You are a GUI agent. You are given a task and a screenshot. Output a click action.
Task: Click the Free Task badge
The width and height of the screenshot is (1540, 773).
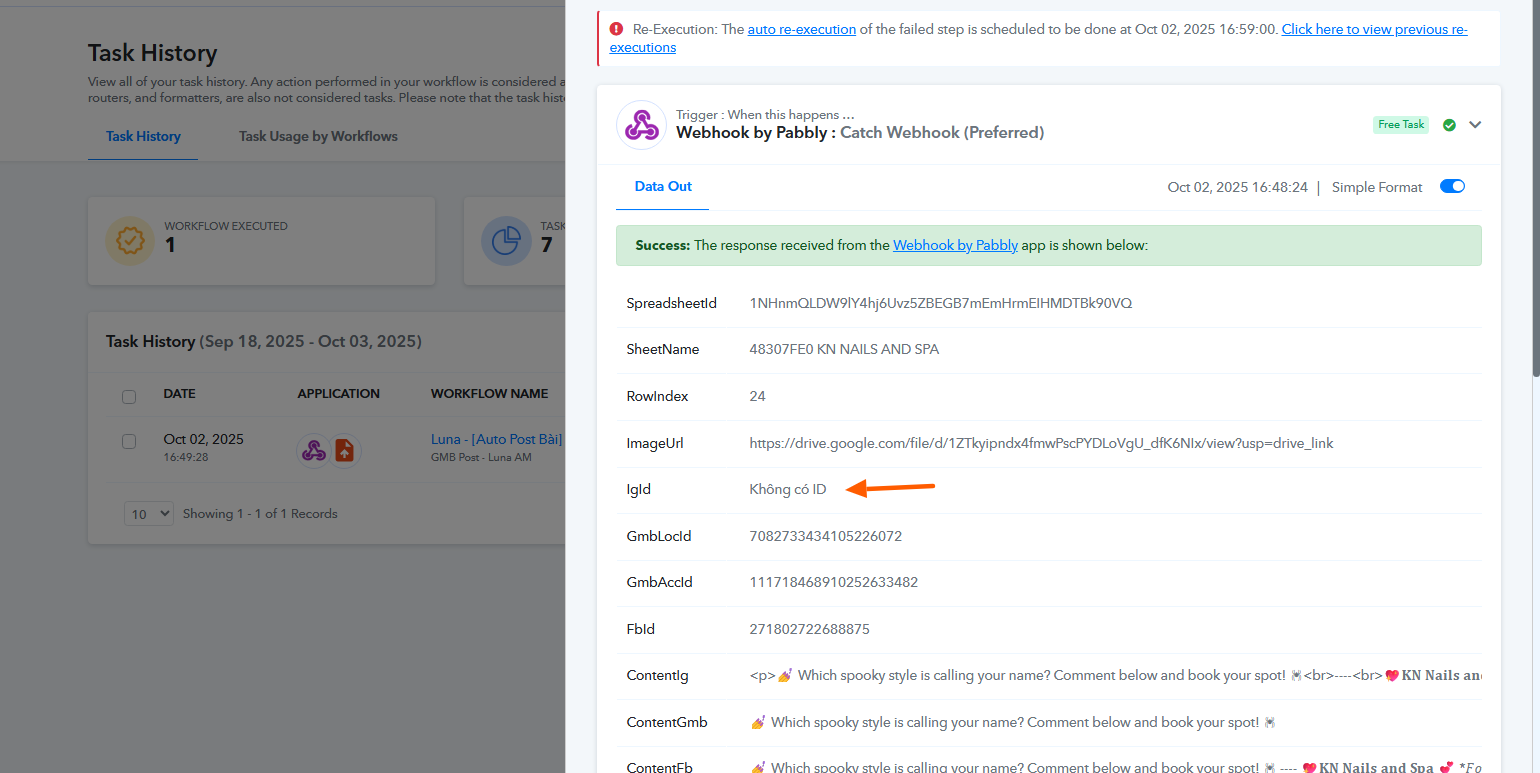pyautogui.click(x=1401, y=125)
